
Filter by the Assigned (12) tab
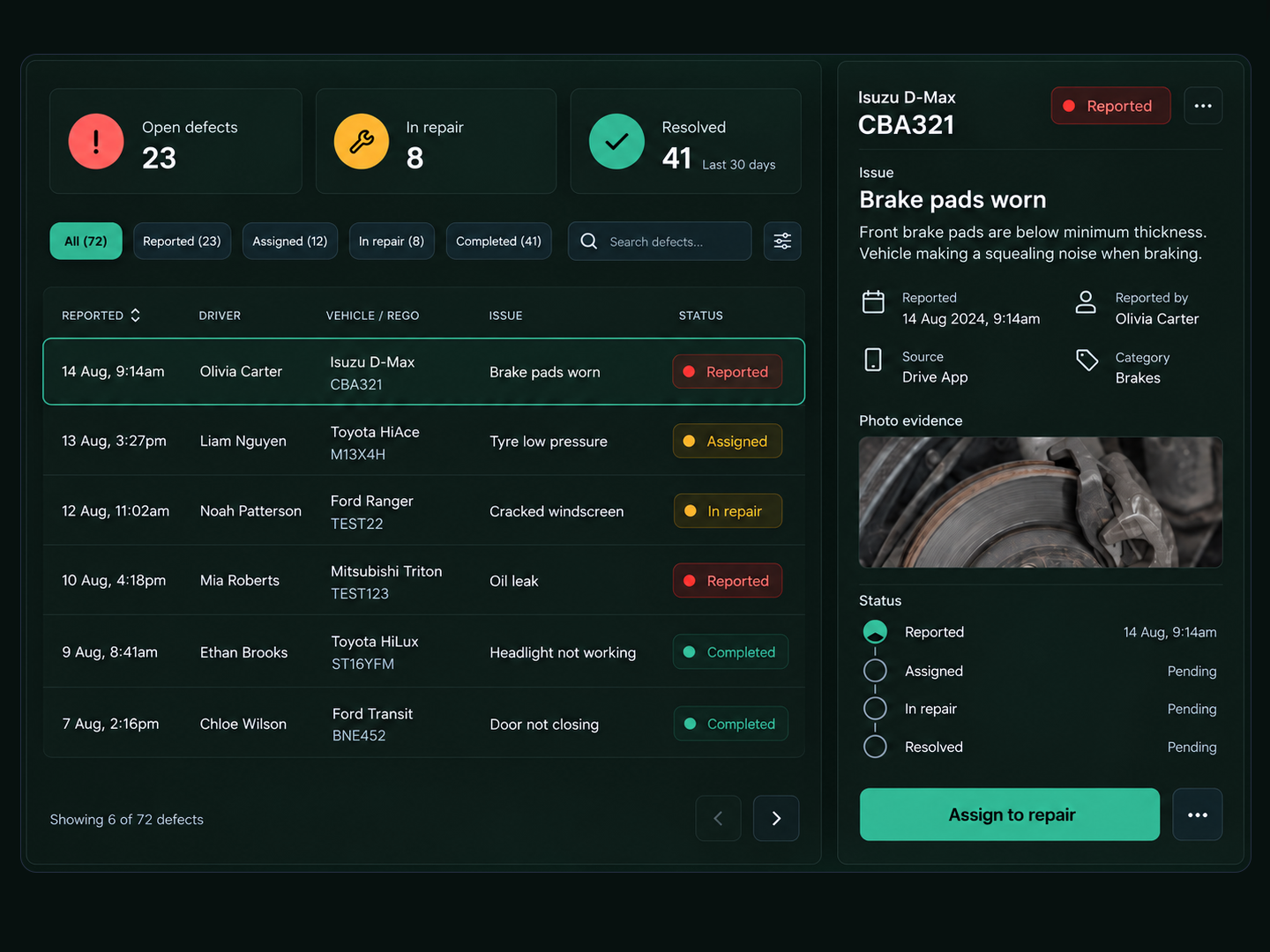coord(290,241)
